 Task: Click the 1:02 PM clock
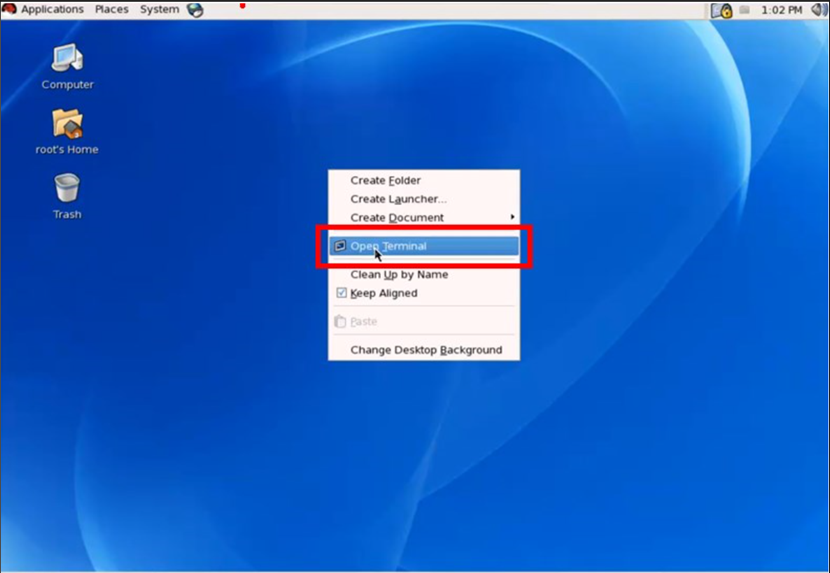coord(781,10)
